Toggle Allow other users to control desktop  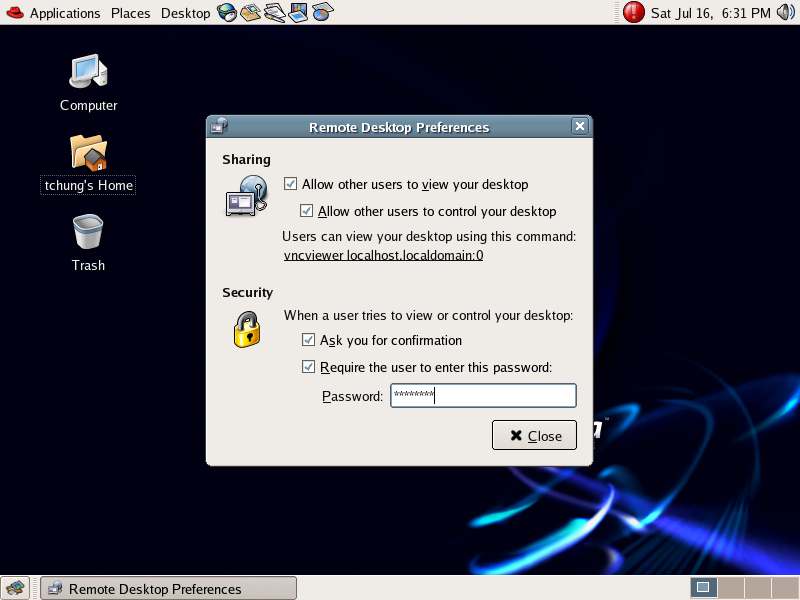tap(306, 211)
